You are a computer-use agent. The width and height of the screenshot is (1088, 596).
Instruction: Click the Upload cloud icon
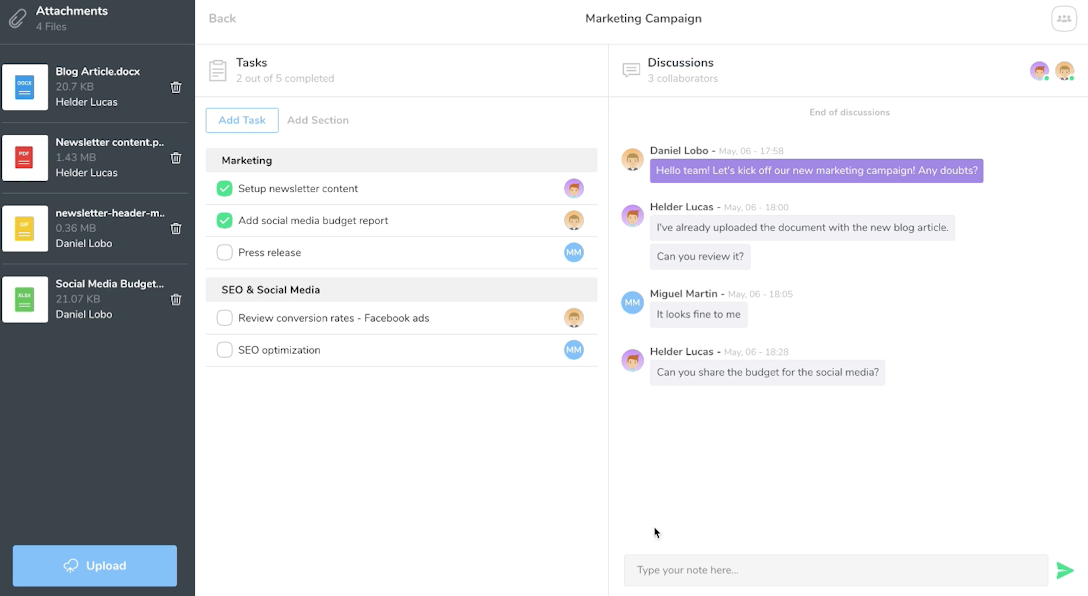pyautogui.click(x=70, y=565)
